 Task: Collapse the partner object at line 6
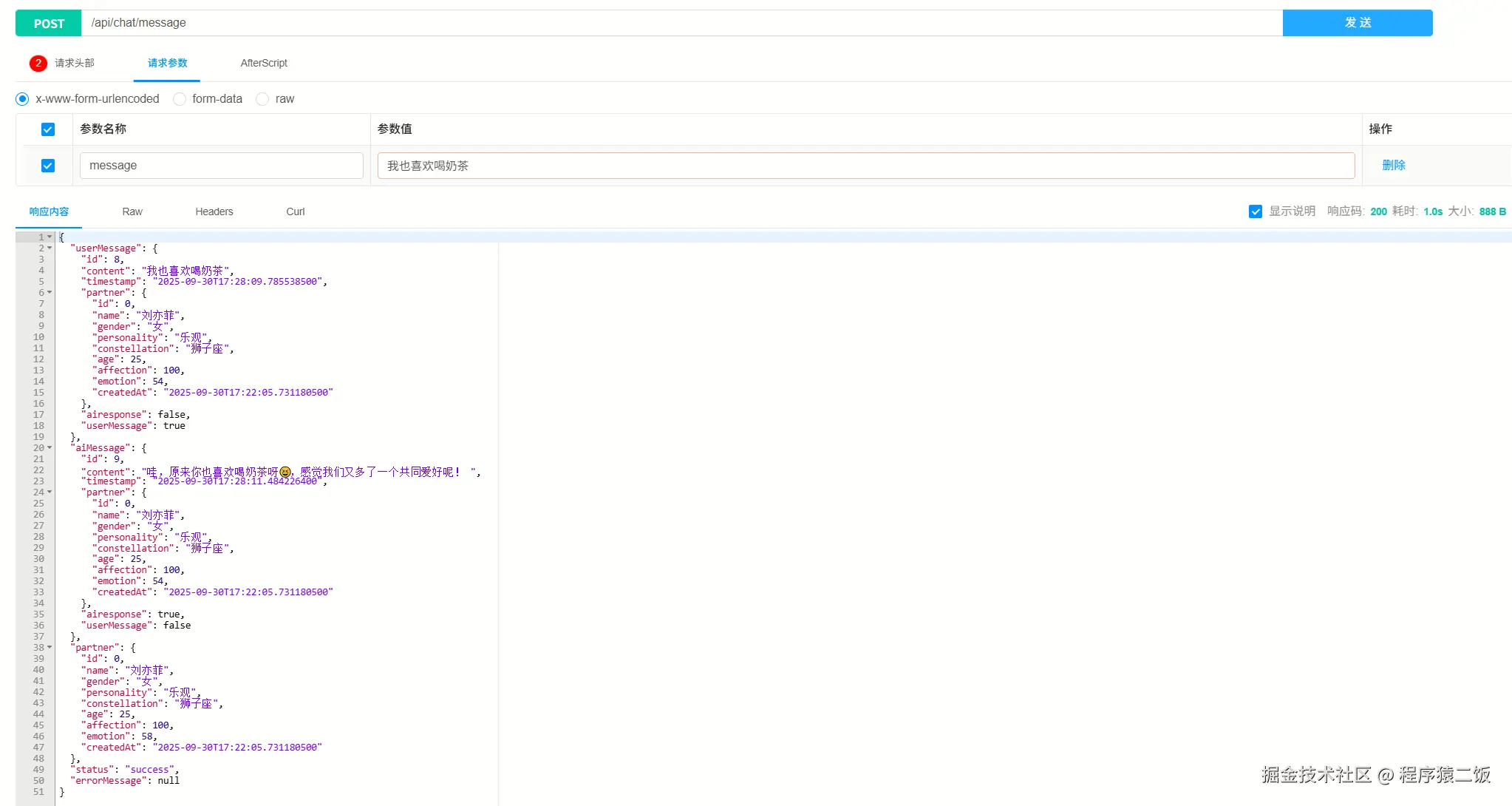pyautogui.click(x=50, y=293)
